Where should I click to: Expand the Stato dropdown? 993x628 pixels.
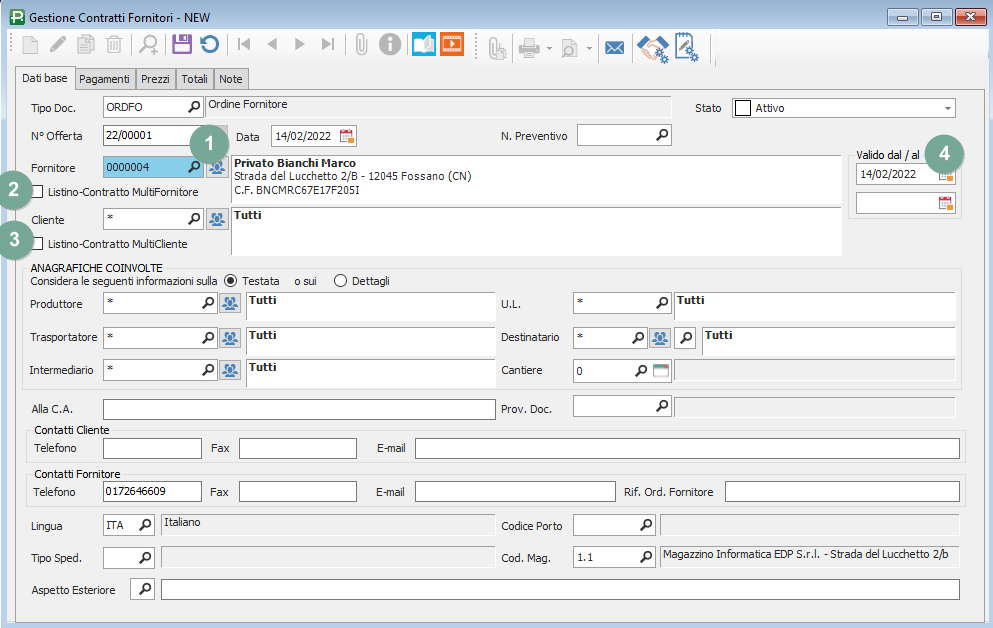point(946,108)
